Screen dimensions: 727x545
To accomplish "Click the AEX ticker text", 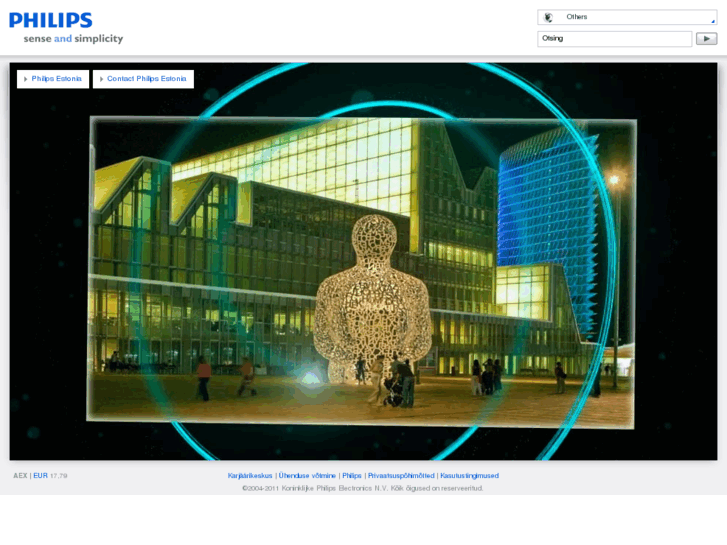I will (x=20, y=475).
